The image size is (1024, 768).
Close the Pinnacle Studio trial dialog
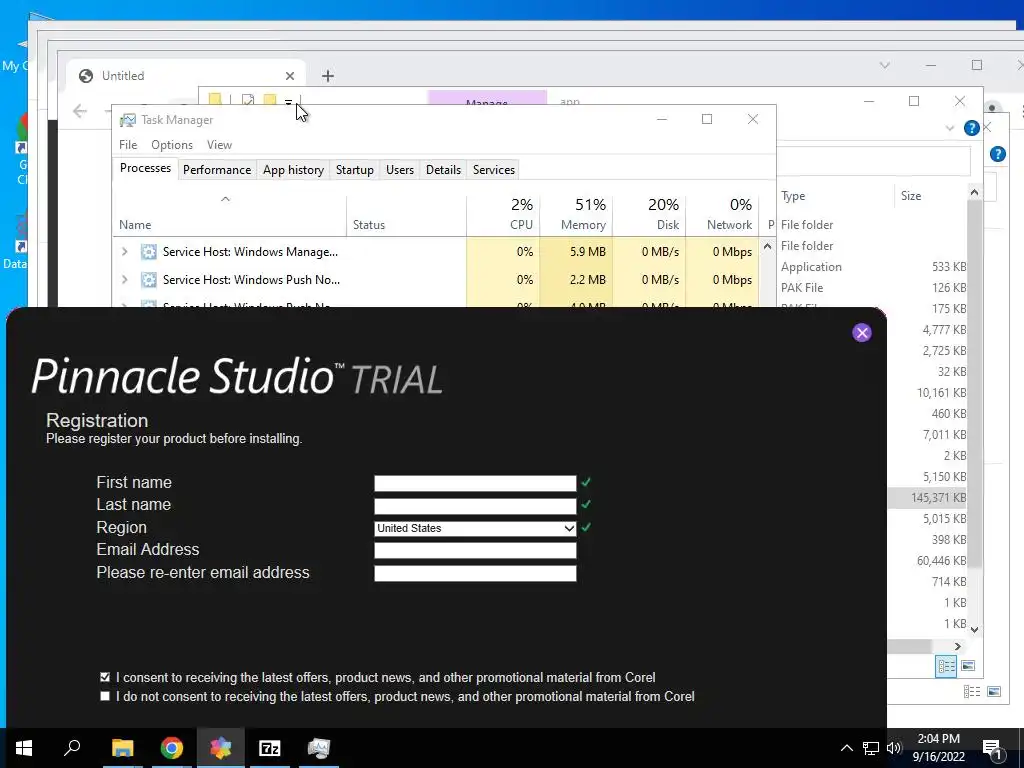tap(861, 333)
